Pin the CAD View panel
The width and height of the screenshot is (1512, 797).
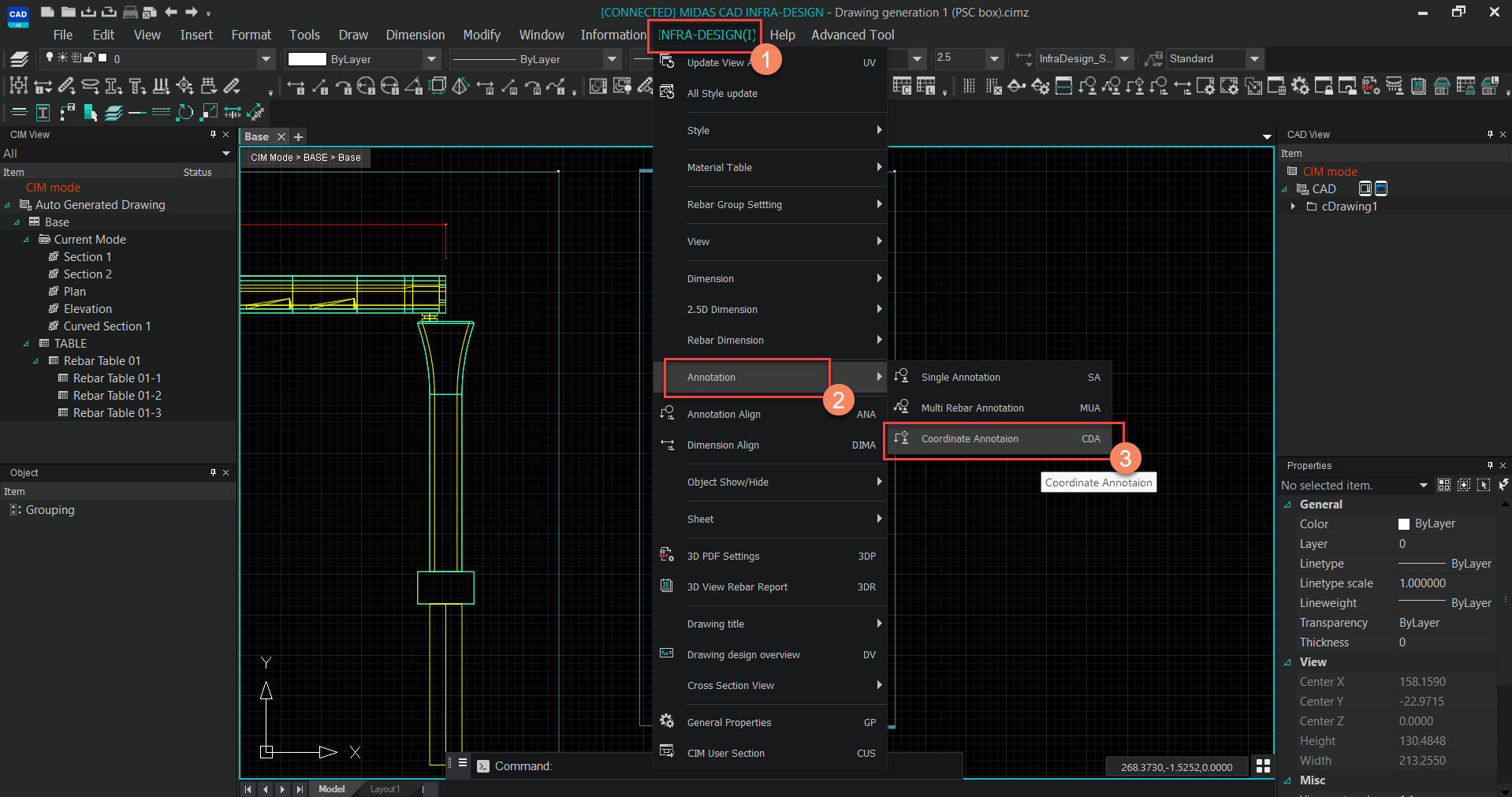[x=1490, y=135]
